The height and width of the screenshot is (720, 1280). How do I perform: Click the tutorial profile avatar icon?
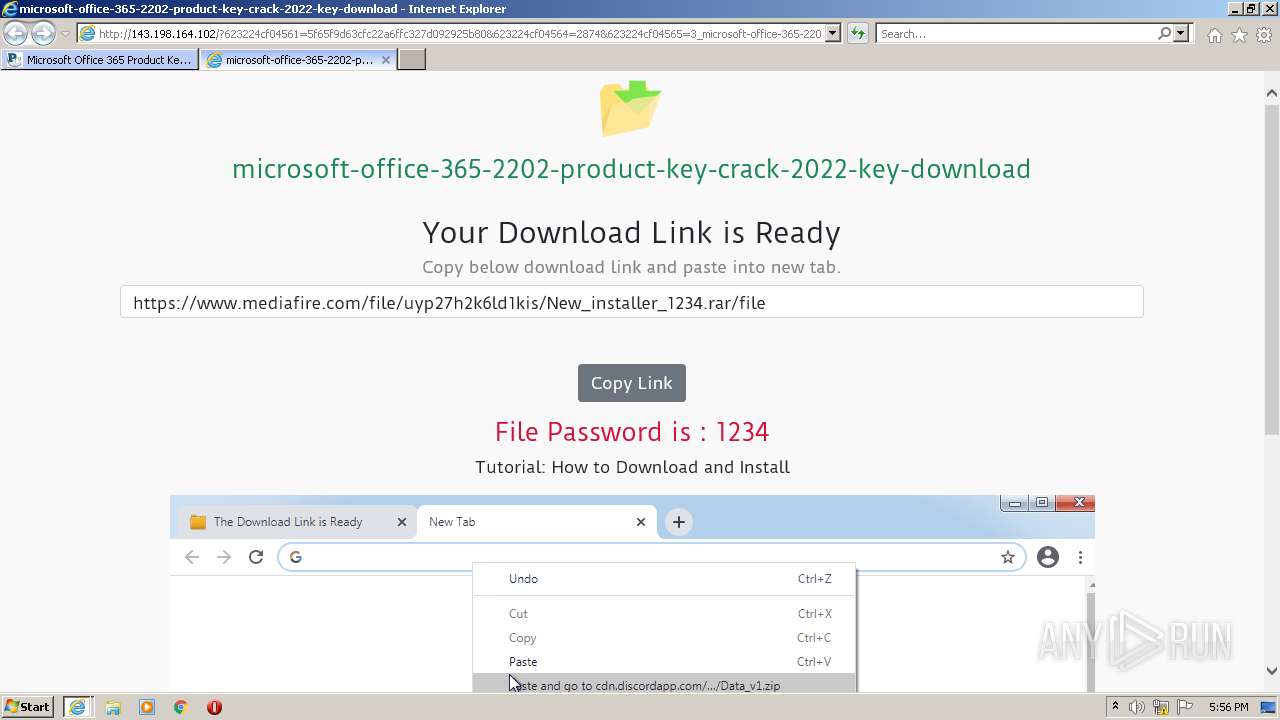1048,557
